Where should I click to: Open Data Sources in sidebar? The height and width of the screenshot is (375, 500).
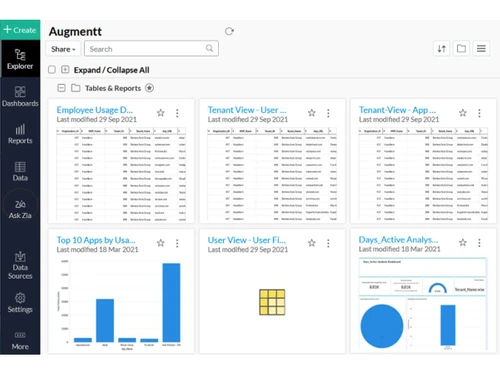(20, 265)
